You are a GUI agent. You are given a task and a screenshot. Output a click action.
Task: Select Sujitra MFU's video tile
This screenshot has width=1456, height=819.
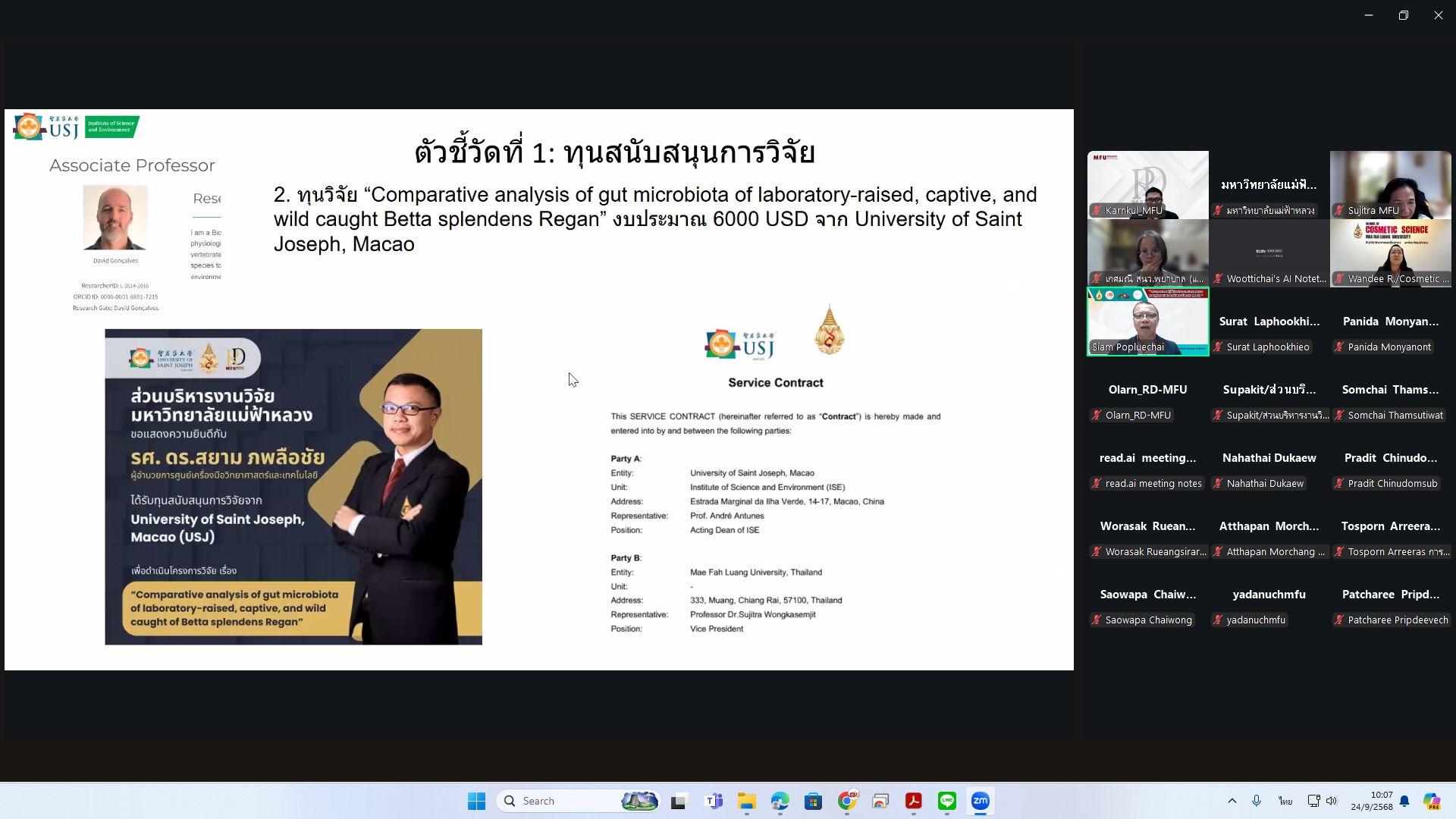(x=1390, y=184)
